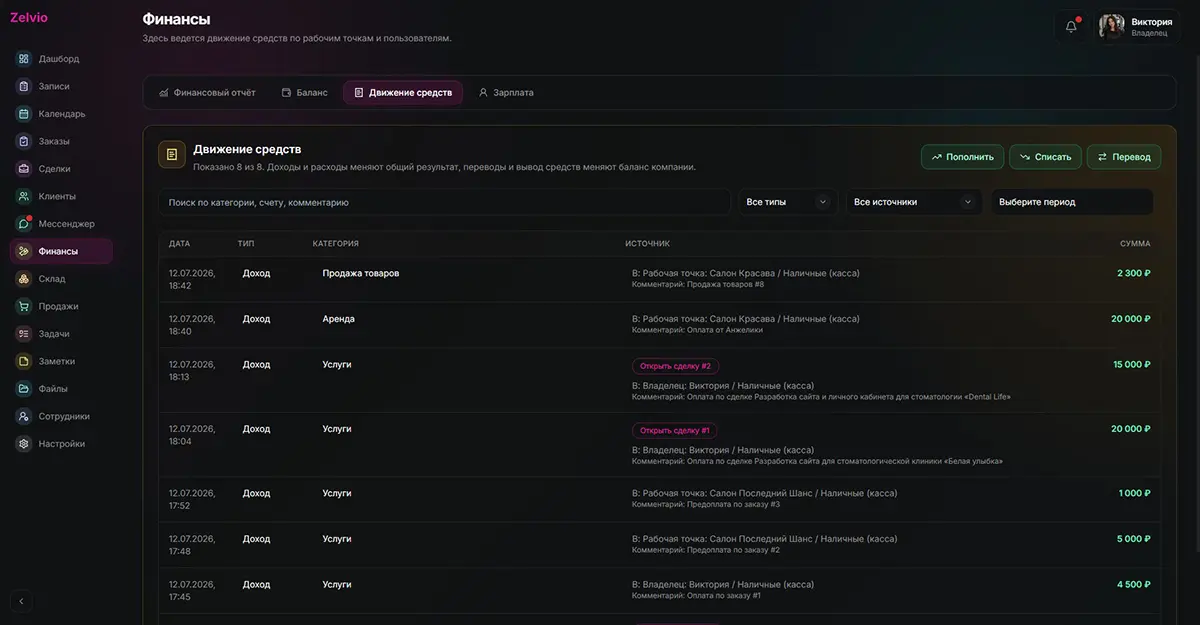Click the ИСТОЧНИК column header

[x=647, y=244]
